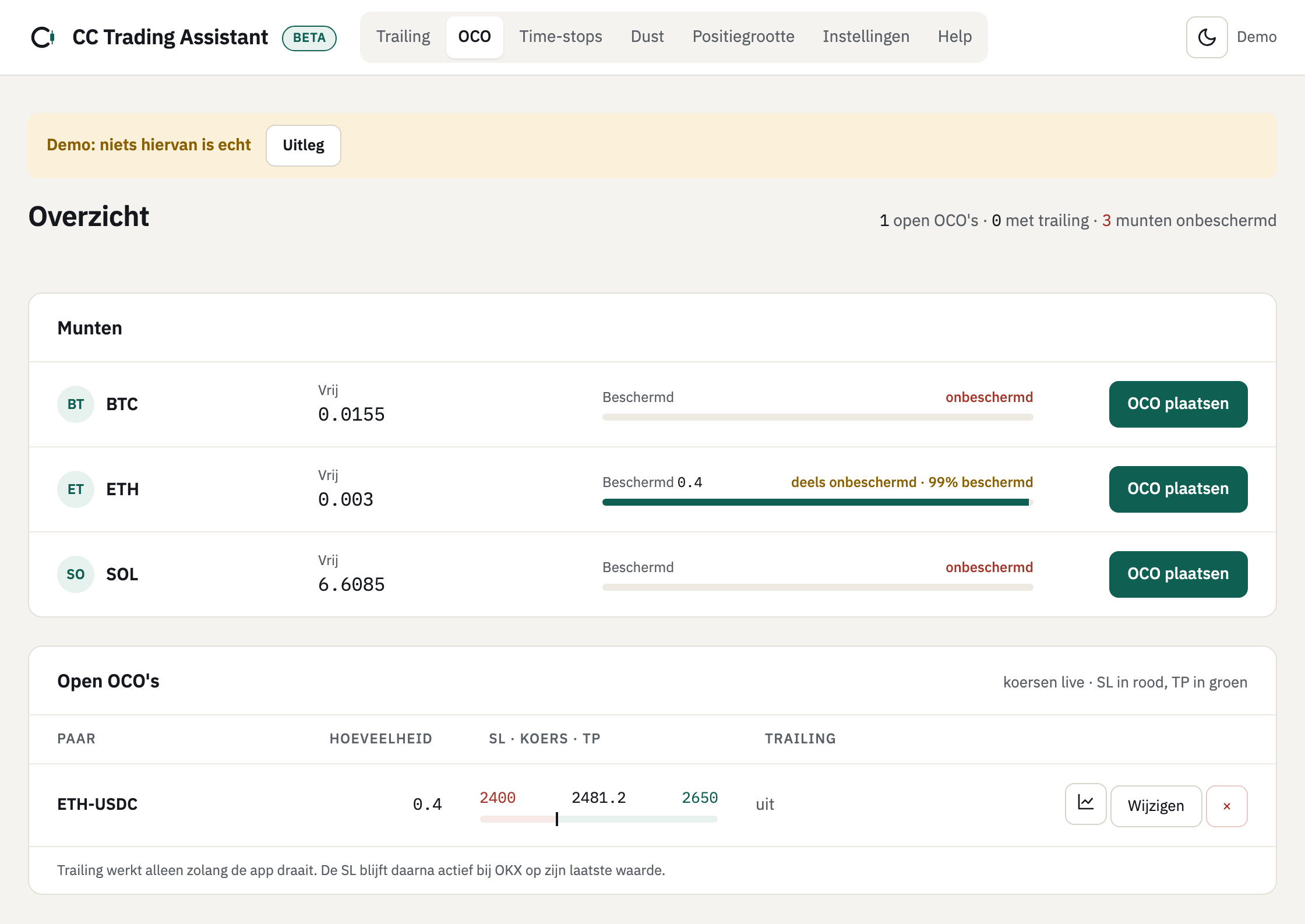
Task: Click the BTC free amount 0.0155
Action: point(351,415)
